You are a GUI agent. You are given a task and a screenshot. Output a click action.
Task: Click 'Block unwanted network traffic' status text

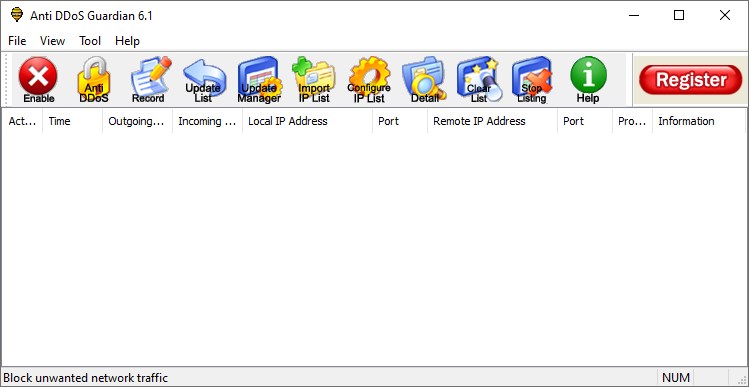[86, 378]
